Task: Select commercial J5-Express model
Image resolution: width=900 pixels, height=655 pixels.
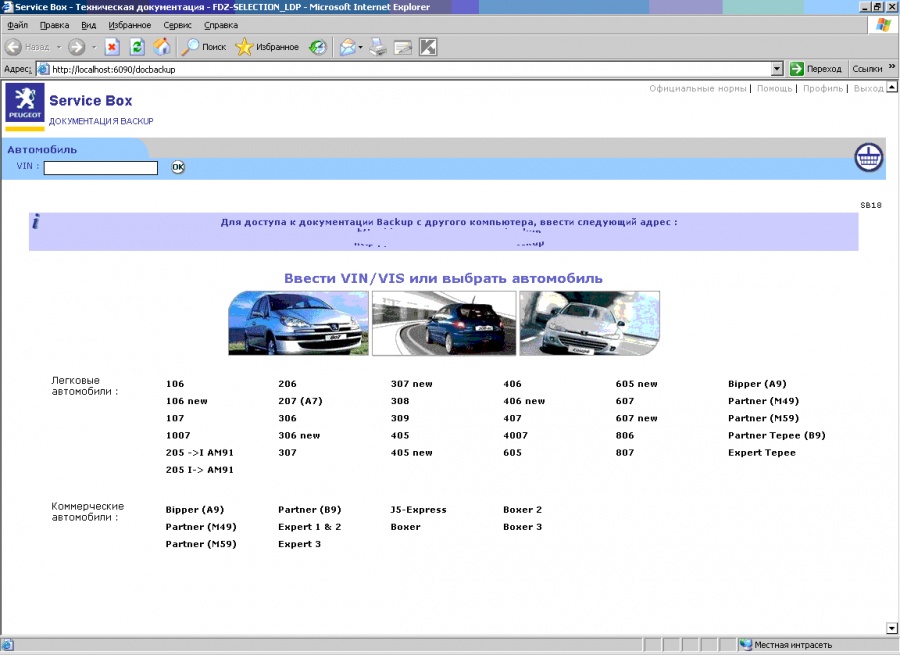Action: point(418,510)
